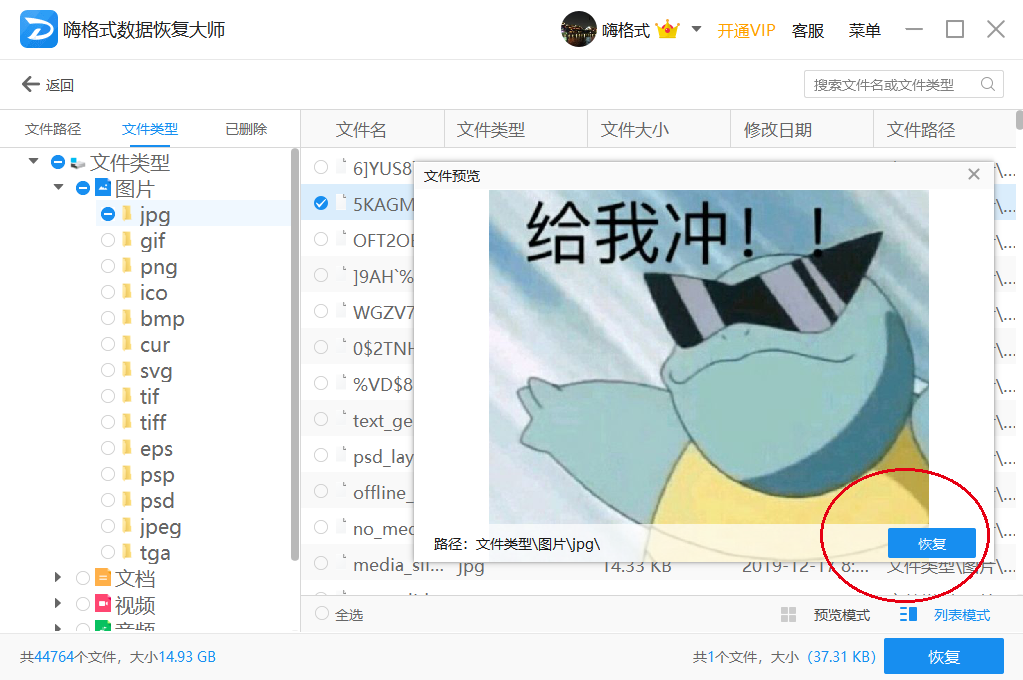Toggle the 全选 select-all checkbox
Image resolution: width=1023 pixels, height=680 pixels.
pyautogui.click(x=322, y=613)
